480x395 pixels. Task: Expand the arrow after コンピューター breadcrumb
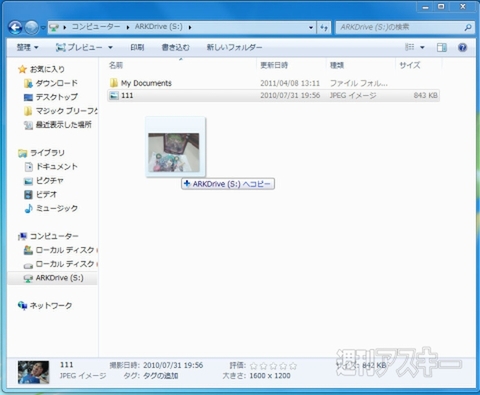[x=128, y=27]
